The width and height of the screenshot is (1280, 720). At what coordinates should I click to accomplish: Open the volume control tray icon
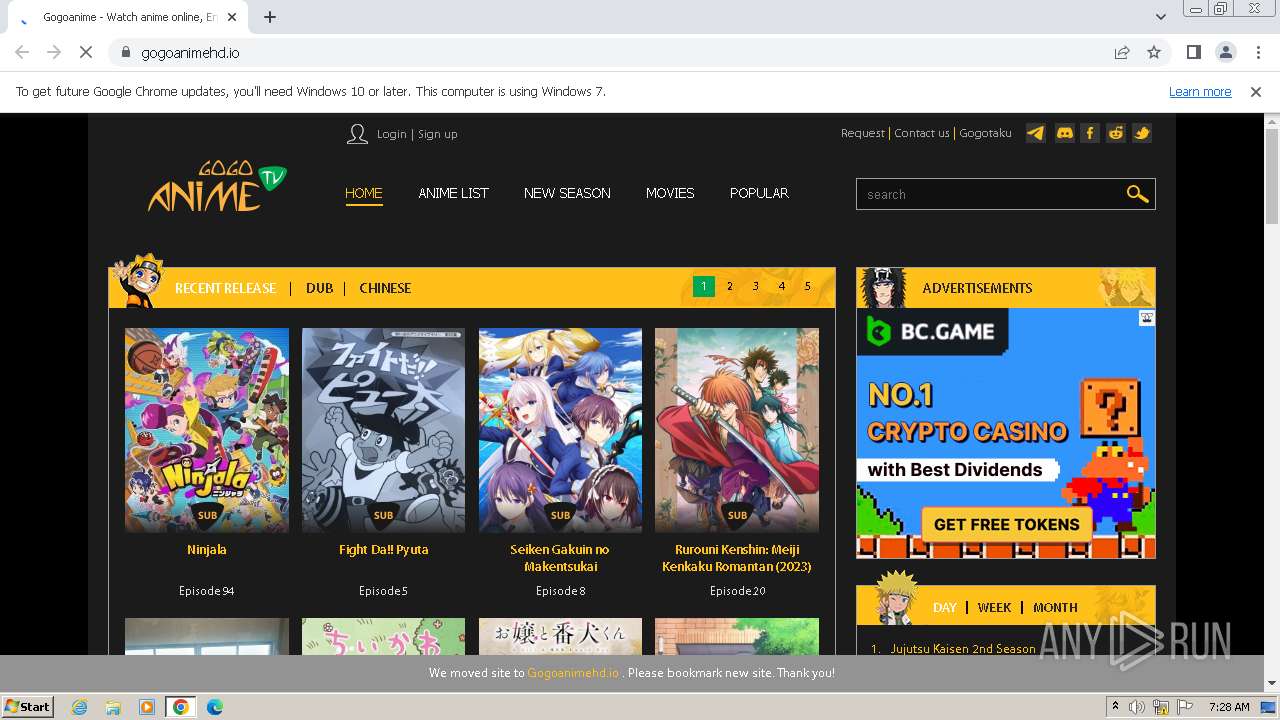click(1137, 707)
